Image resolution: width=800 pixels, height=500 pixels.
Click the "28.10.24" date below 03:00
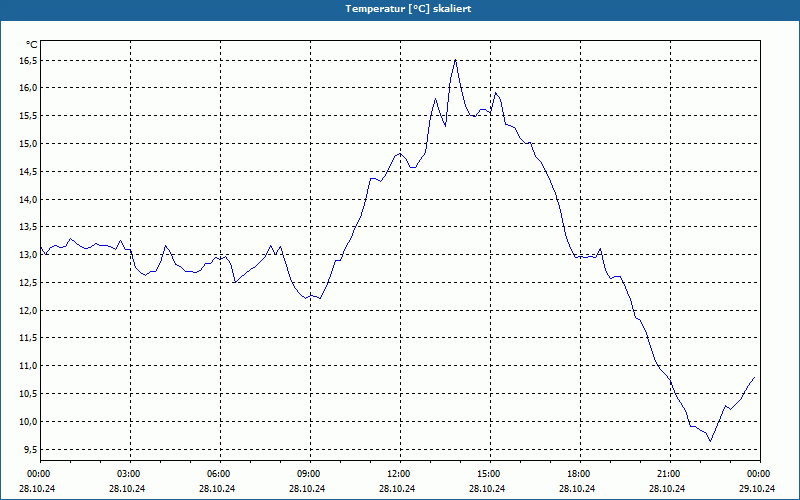[127, 489]
